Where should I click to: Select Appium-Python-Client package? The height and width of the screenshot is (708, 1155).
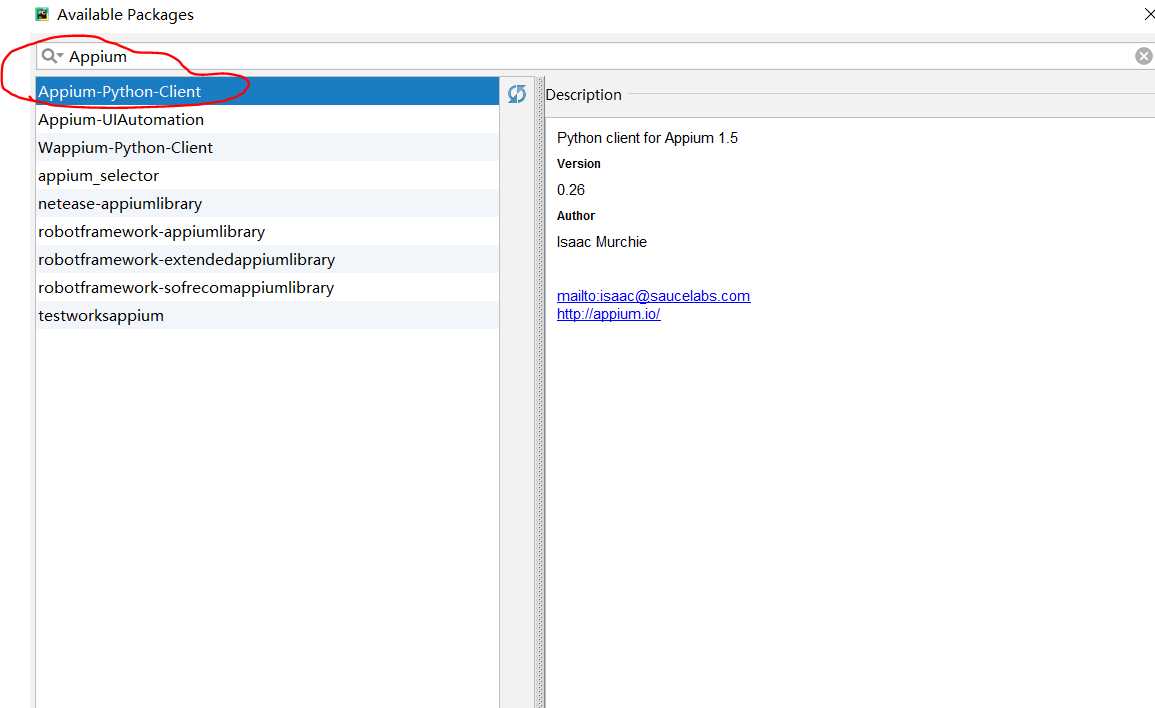(x=267, y=91)
